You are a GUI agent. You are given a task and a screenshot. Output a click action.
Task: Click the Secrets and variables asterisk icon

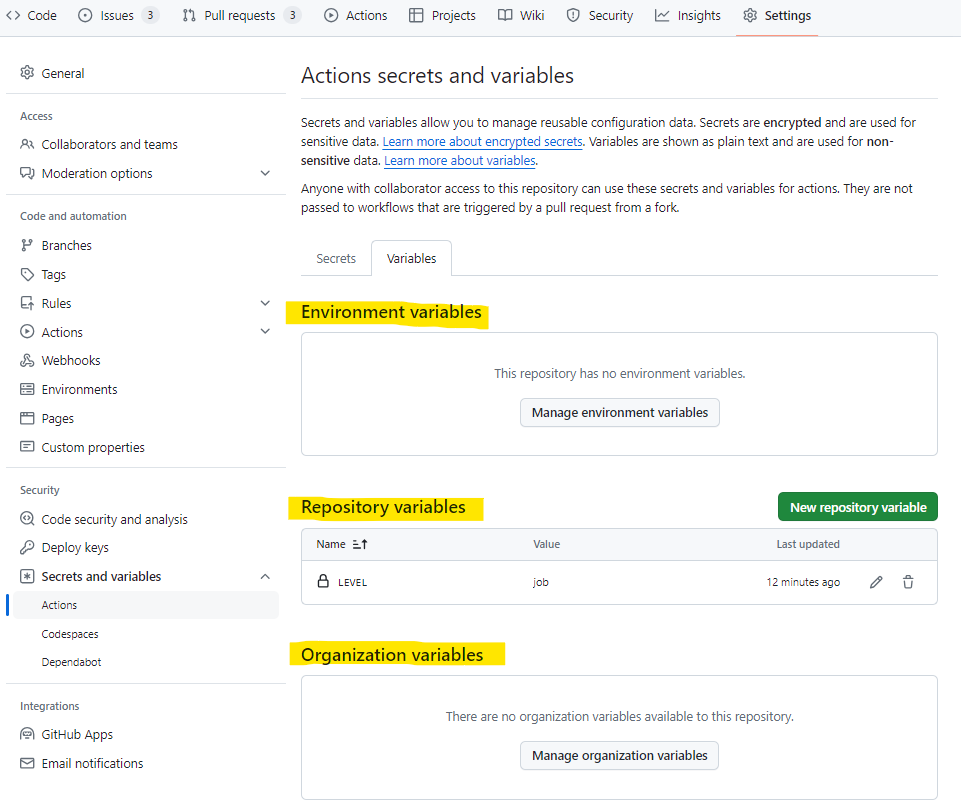[x=27, y=576]
